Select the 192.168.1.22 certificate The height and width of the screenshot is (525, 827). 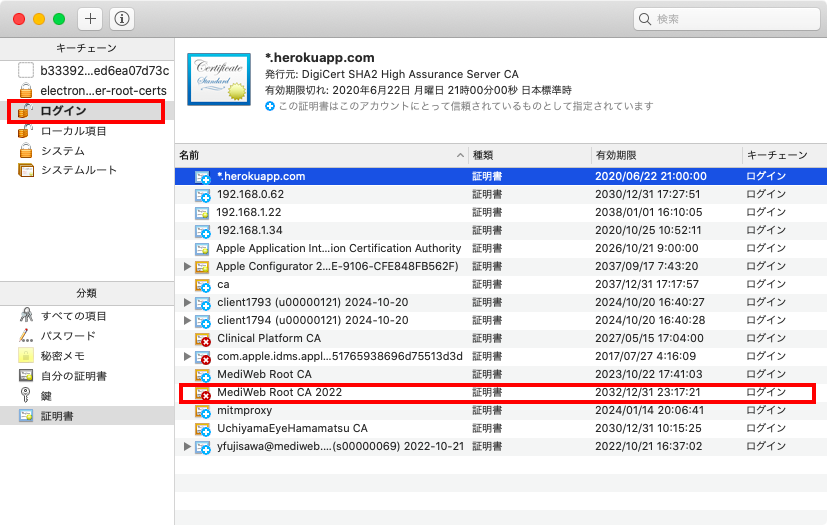(x=501, y=212)
